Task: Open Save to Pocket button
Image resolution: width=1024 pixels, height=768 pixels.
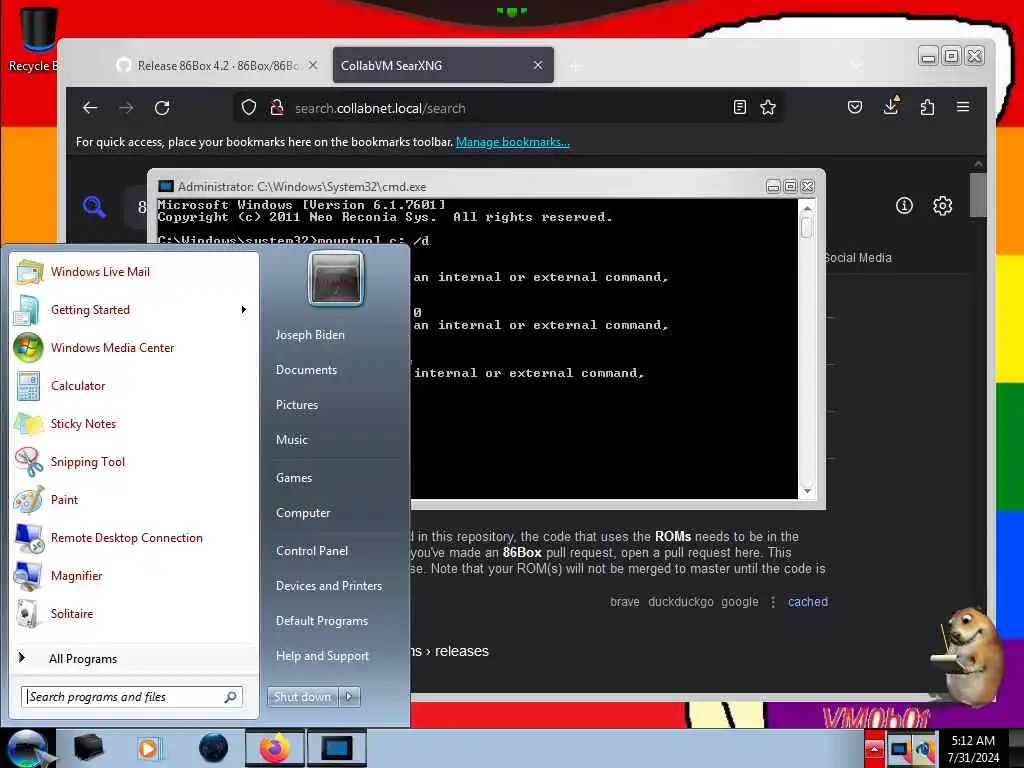Action: 855,107
